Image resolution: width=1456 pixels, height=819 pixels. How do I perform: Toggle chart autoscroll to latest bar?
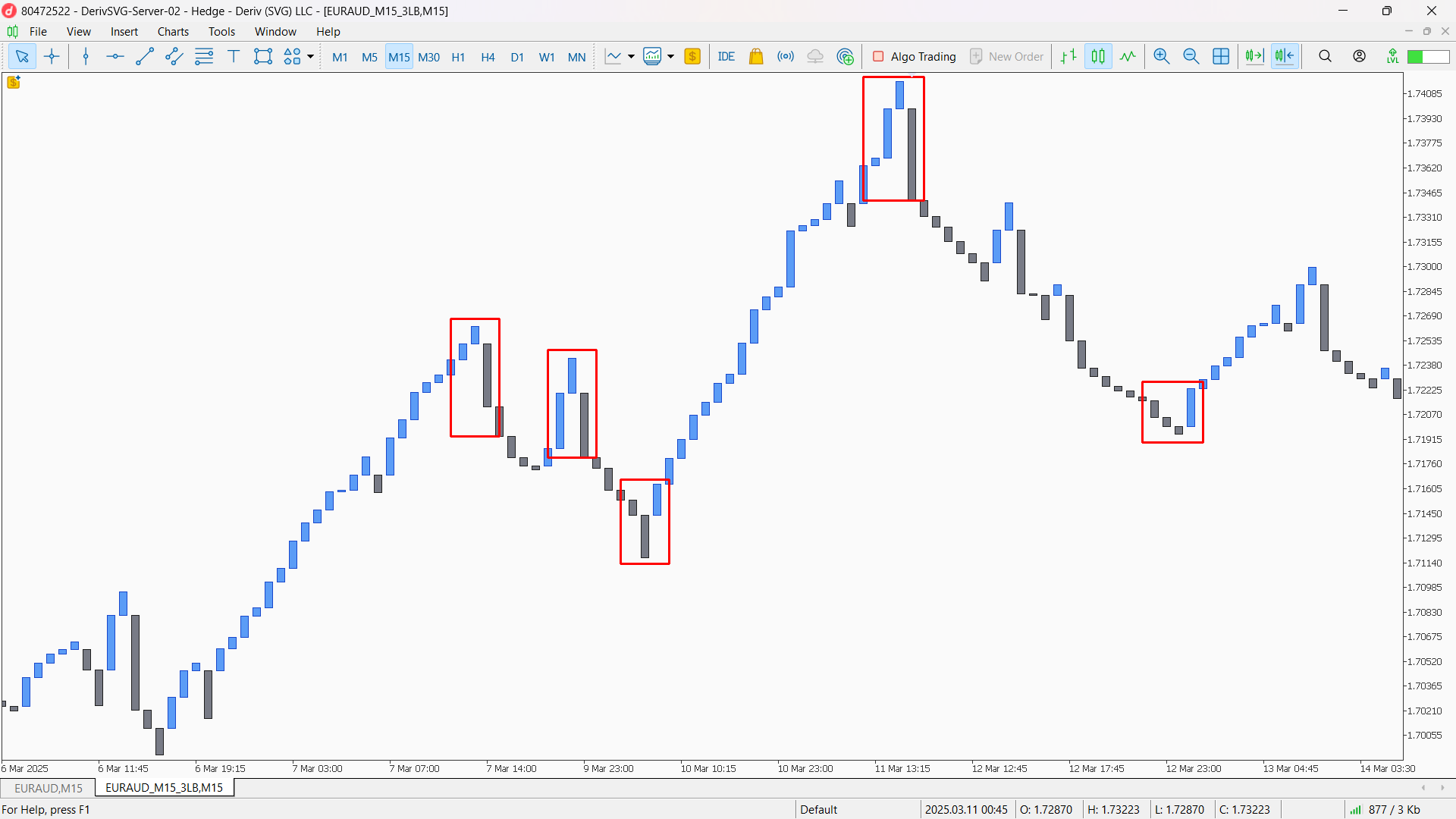[1285, 57]
